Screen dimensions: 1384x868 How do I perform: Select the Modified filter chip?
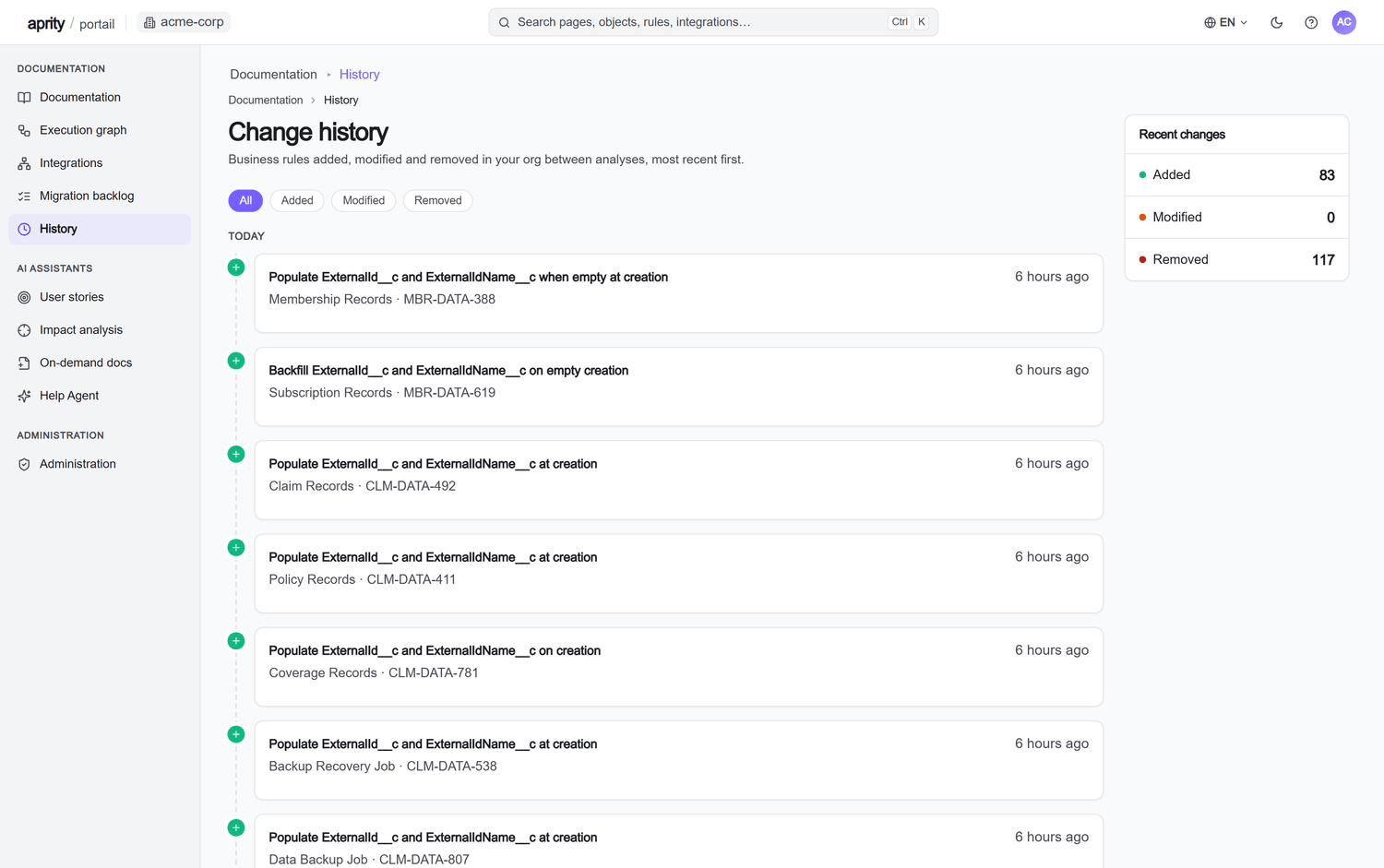tap(364, 200)
